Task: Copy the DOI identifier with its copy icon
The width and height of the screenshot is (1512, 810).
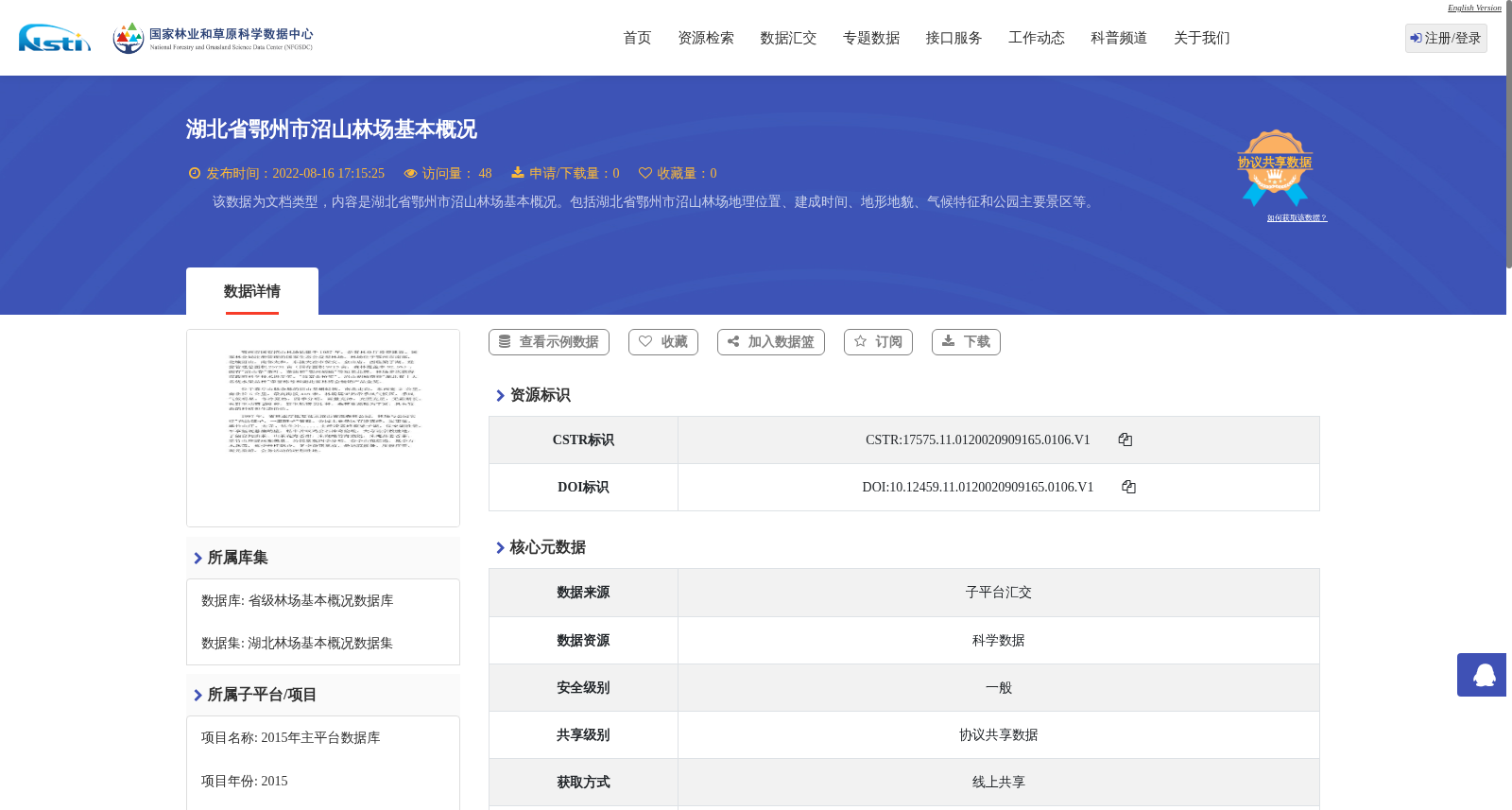Action: click(x=1128, y=487)
